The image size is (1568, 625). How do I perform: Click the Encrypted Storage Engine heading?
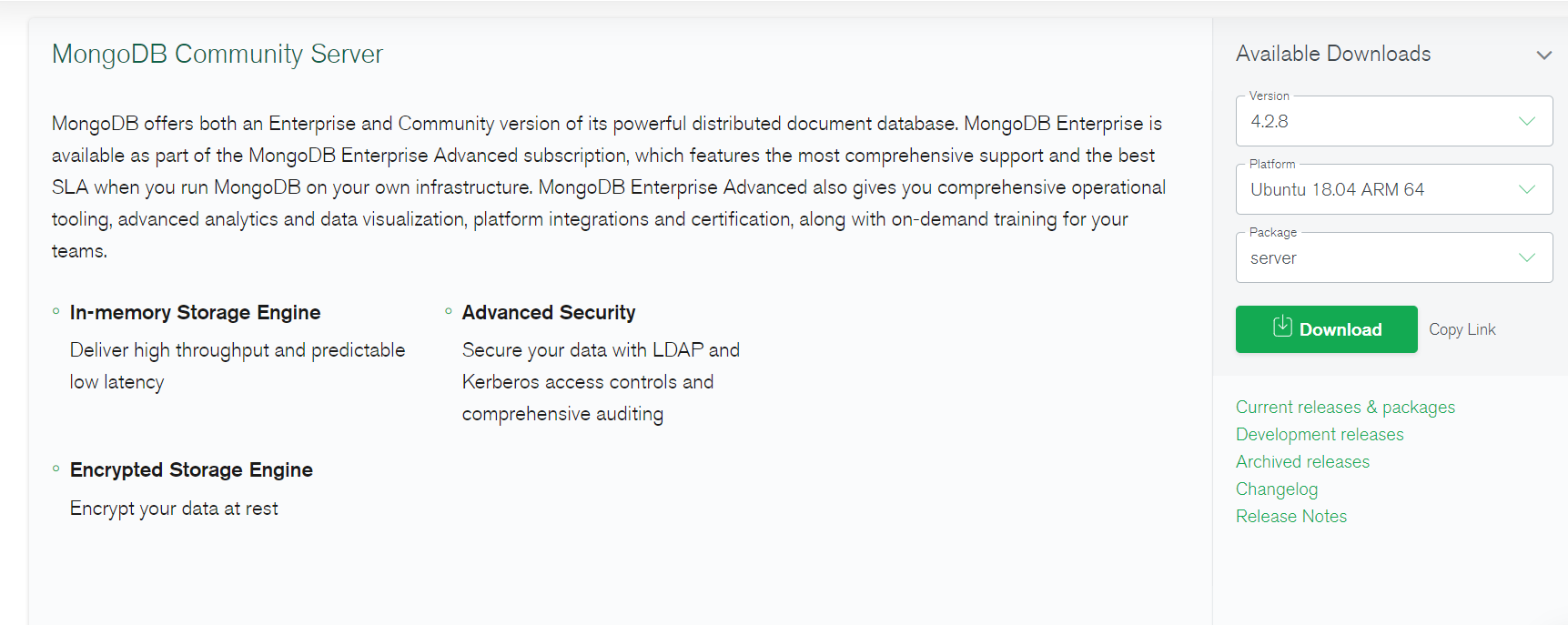(x=191, y=470)
